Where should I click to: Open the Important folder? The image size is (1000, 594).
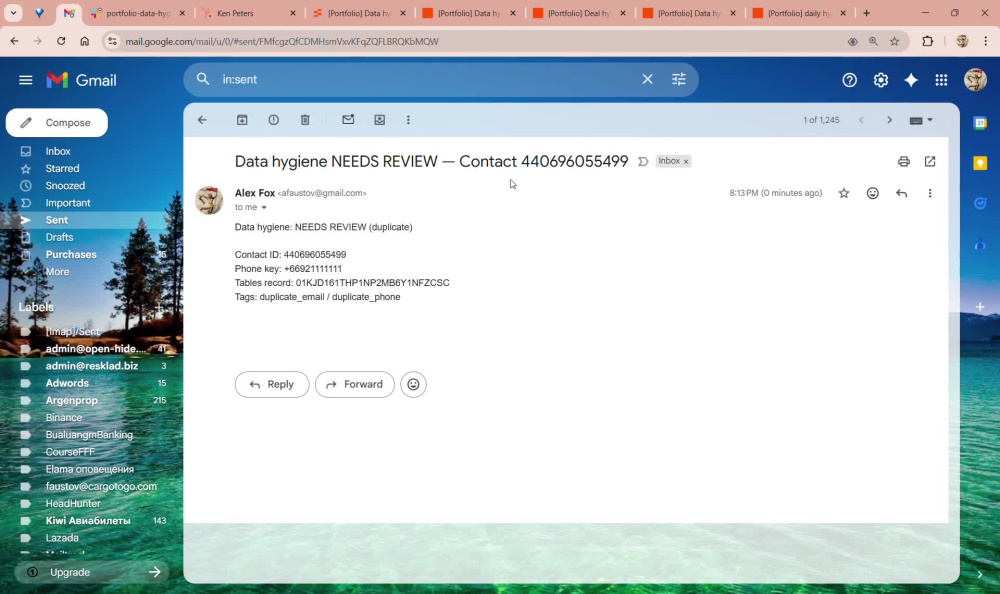tap(68, 203)
